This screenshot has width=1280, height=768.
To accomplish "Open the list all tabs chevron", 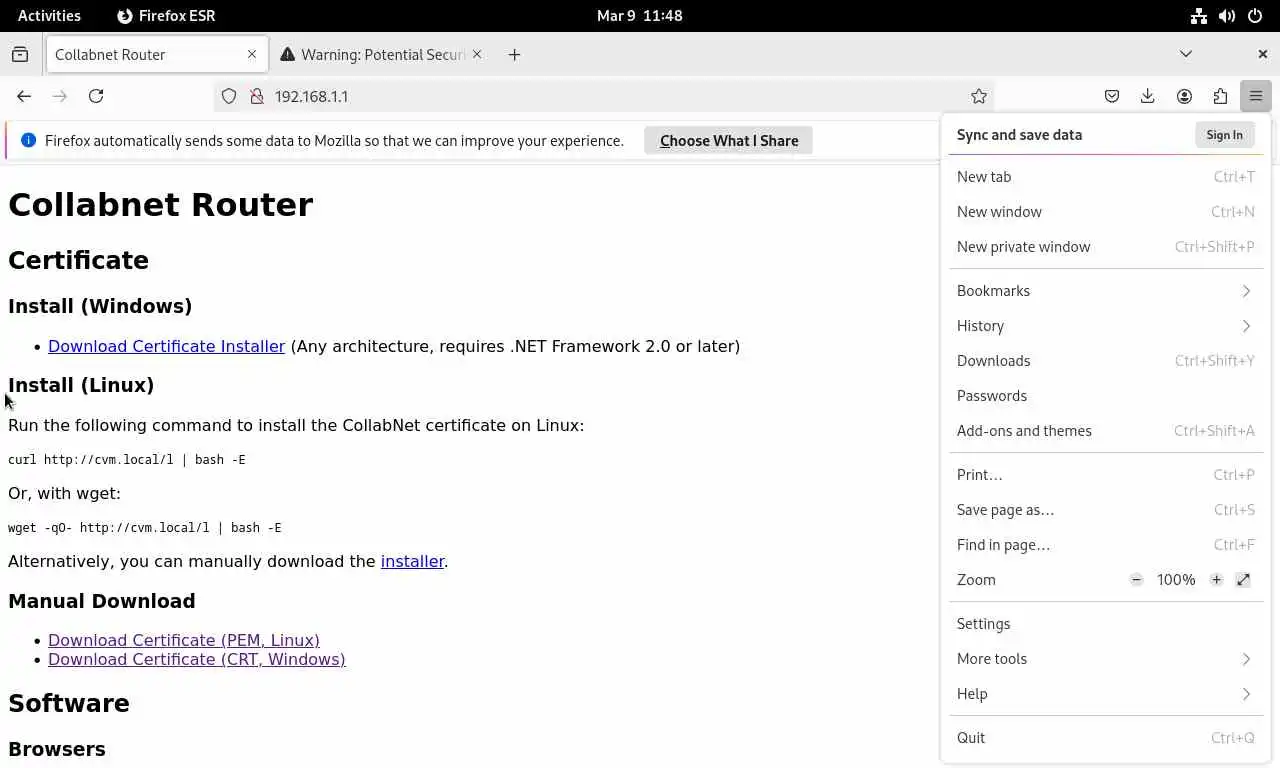I will (x=1186, y=54).
